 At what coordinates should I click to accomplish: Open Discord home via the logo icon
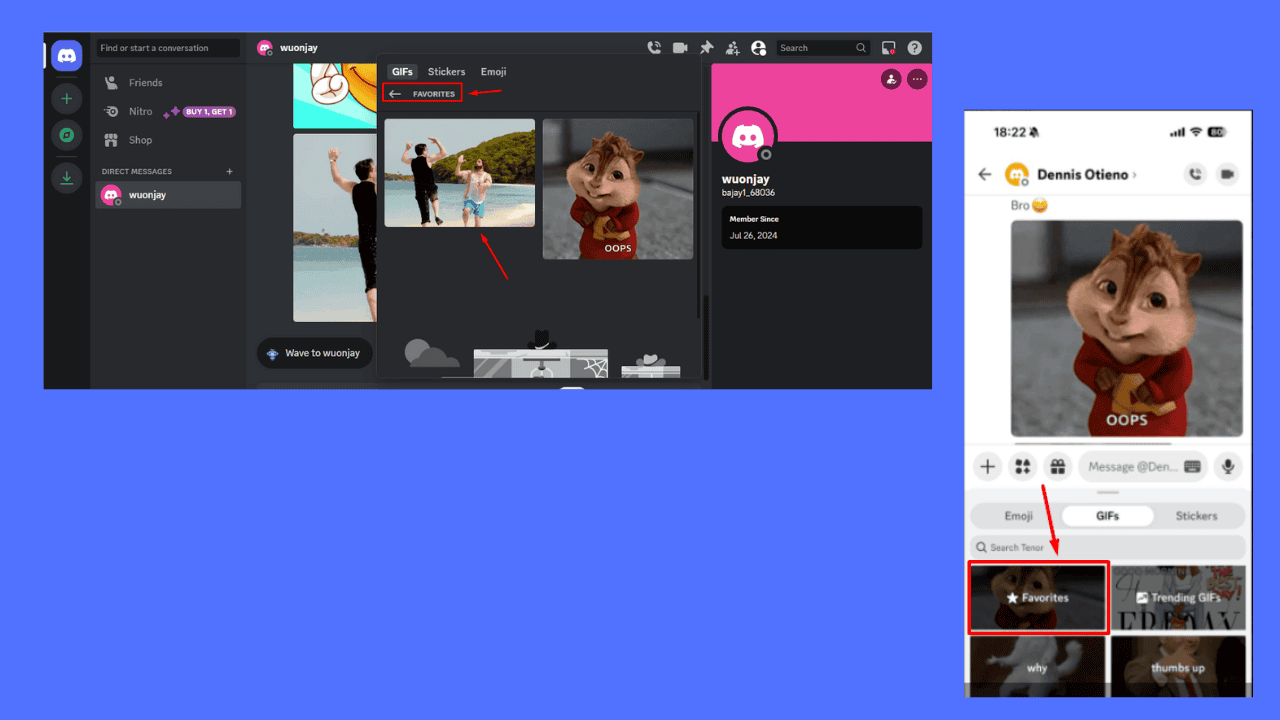pyautogui.click(x=67, y=56)
